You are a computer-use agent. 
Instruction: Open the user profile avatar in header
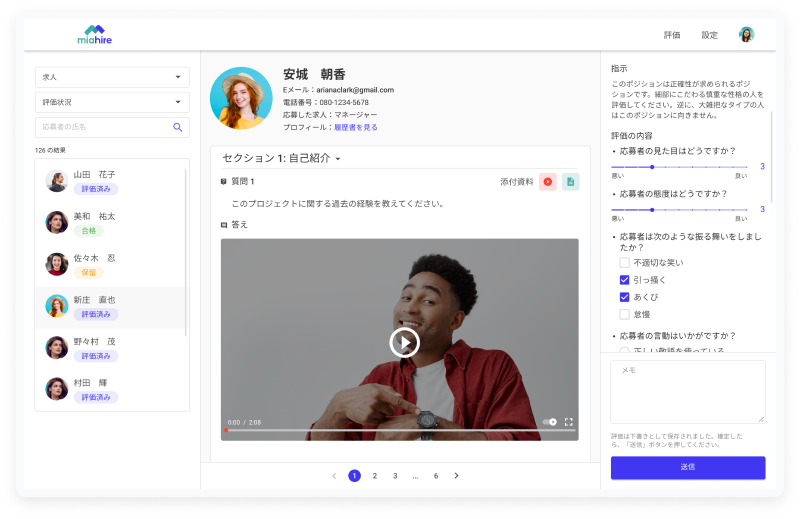tap(746, 35)
